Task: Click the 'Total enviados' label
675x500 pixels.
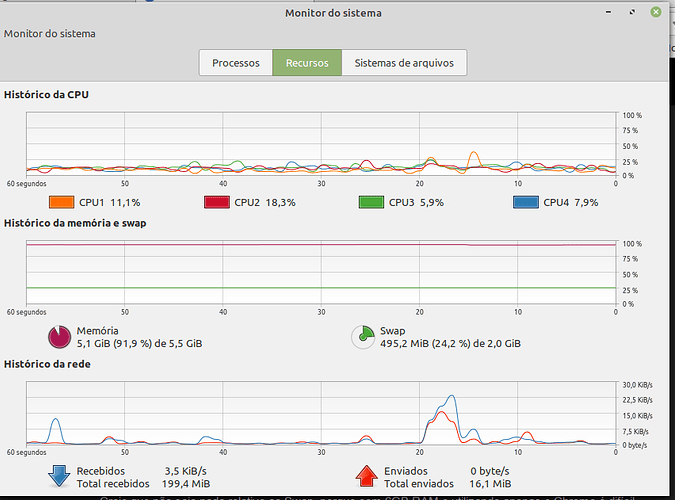Action: pyautogui.click(x=419, y=484)
